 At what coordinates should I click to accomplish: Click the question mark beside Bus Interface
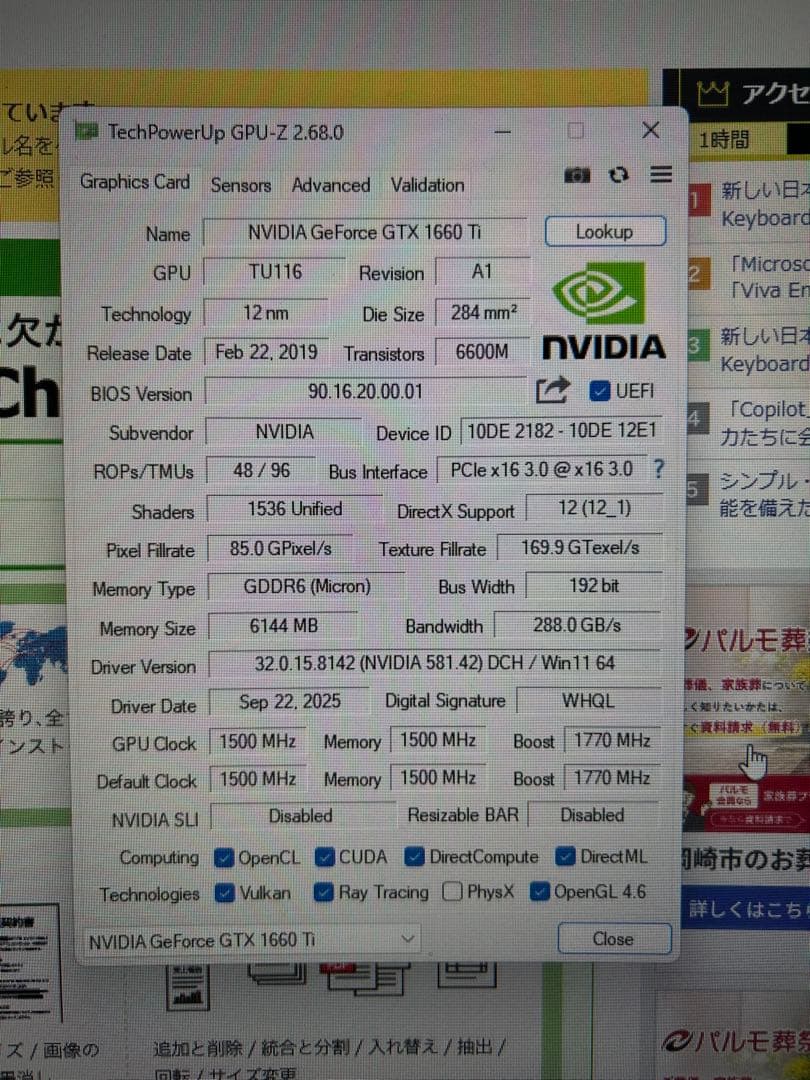tap(658, 471)
